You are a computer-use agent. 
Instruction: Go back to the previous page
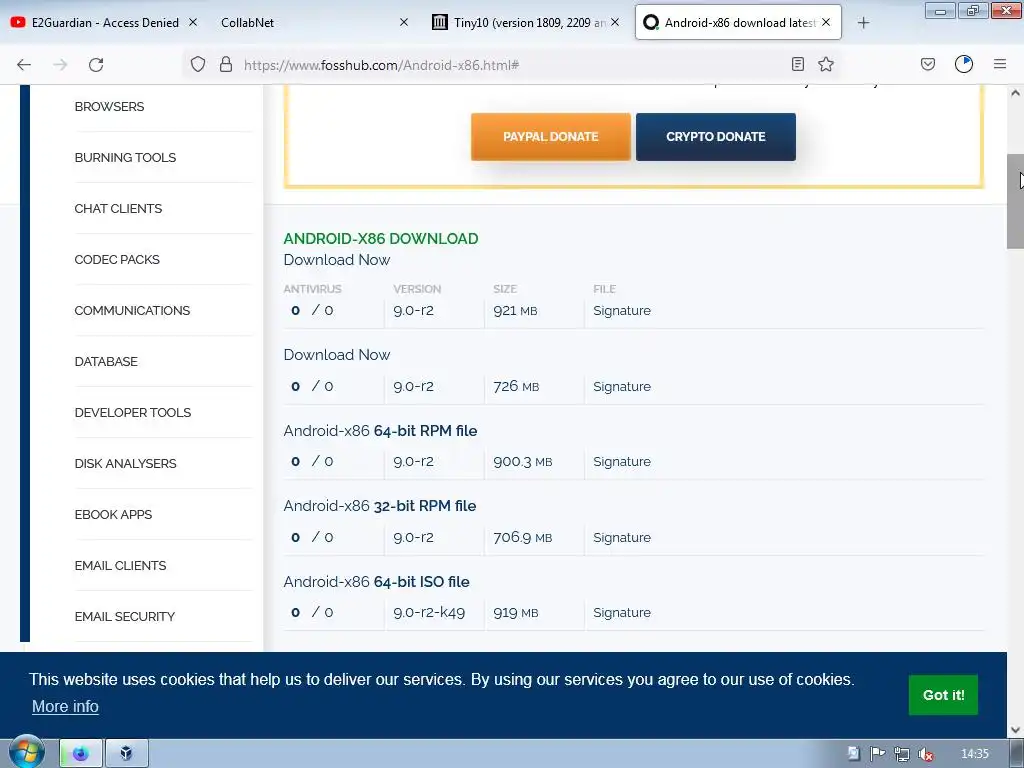click(x=24, y=65)
